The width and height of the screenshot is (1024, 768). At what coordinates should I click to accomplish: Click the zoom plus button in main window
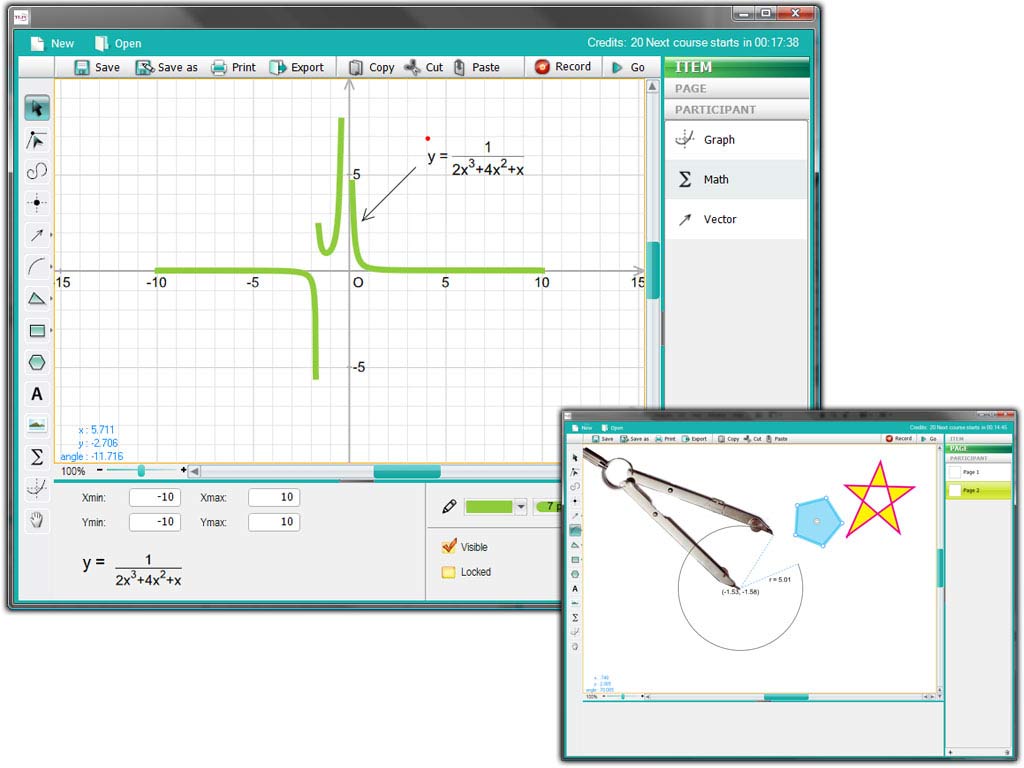[184, 470]
